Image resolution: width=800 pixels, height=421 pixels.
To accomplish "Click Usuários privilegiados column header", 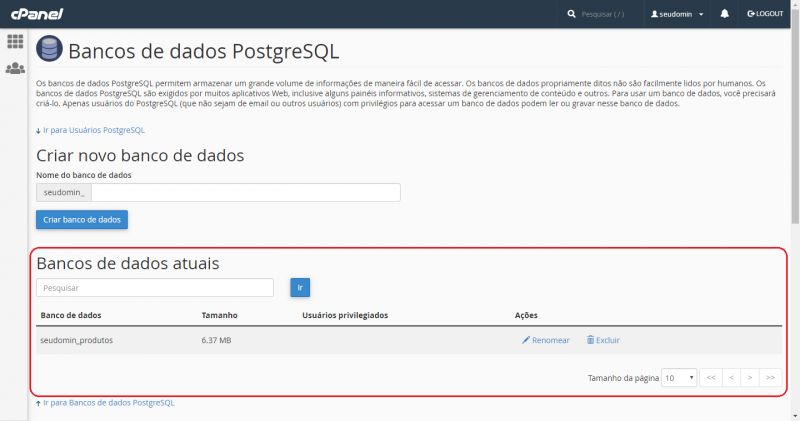I will coord(345,315).
